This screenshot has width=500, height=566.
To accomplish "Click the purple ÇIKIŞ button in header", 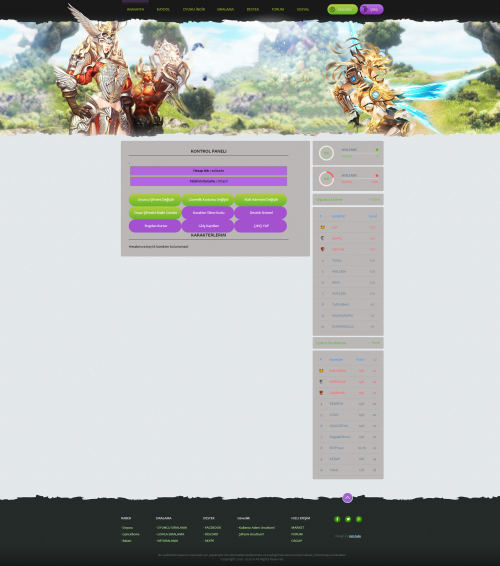I will (x=371, y=9).
